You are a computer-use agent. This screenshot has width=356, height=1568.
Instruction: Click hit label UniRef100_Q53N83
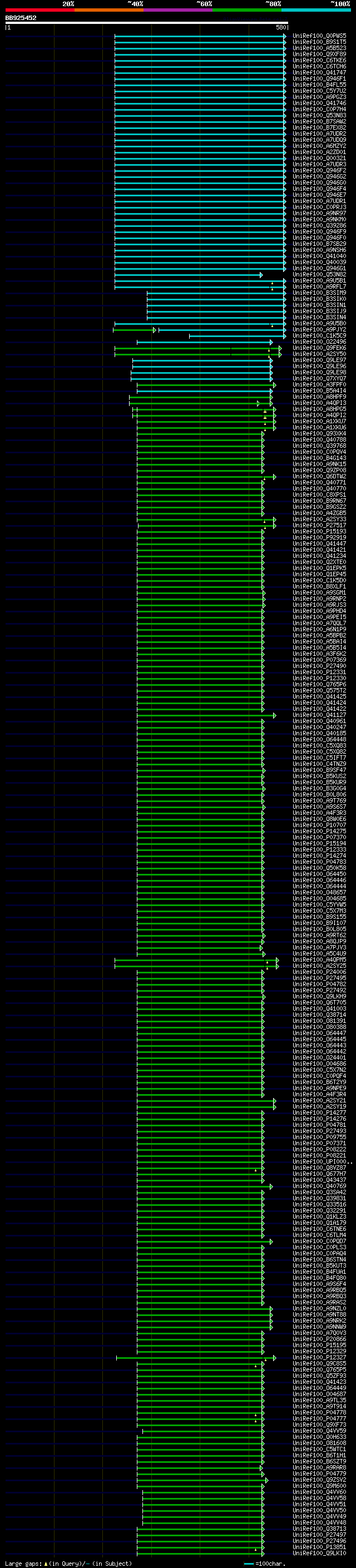(x=319, y=116)
